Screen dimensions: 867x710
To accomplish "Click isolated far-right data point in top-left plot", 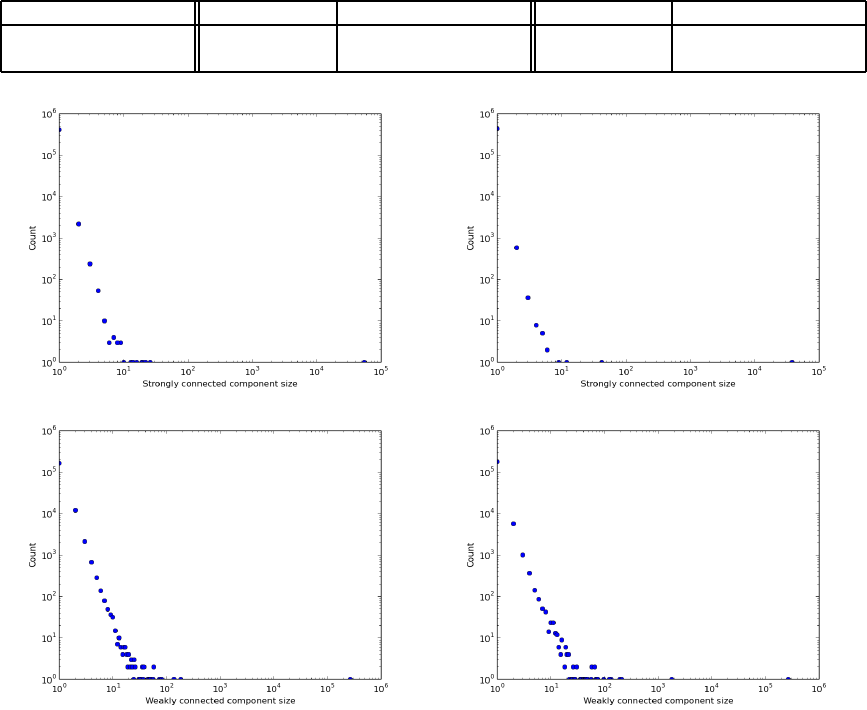I will pos(364,362).
